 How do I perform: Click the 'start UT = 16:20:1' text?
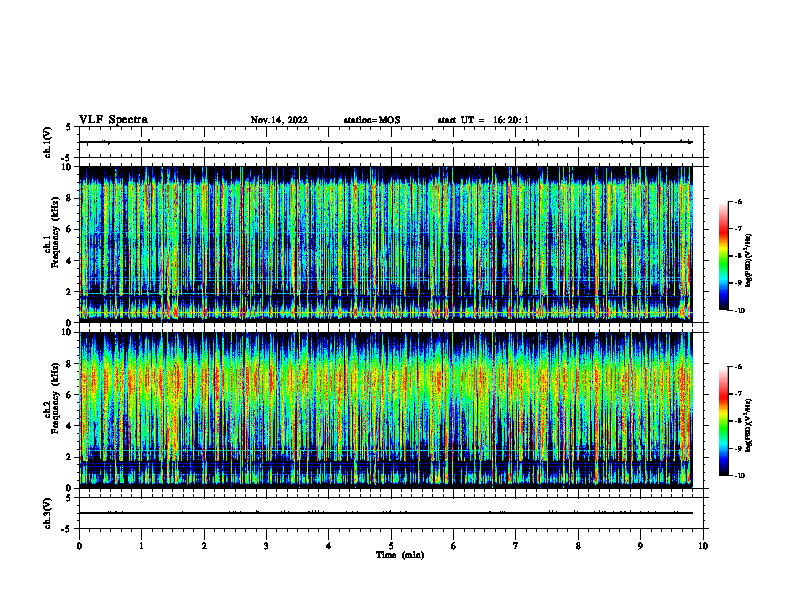click(483, 120)
